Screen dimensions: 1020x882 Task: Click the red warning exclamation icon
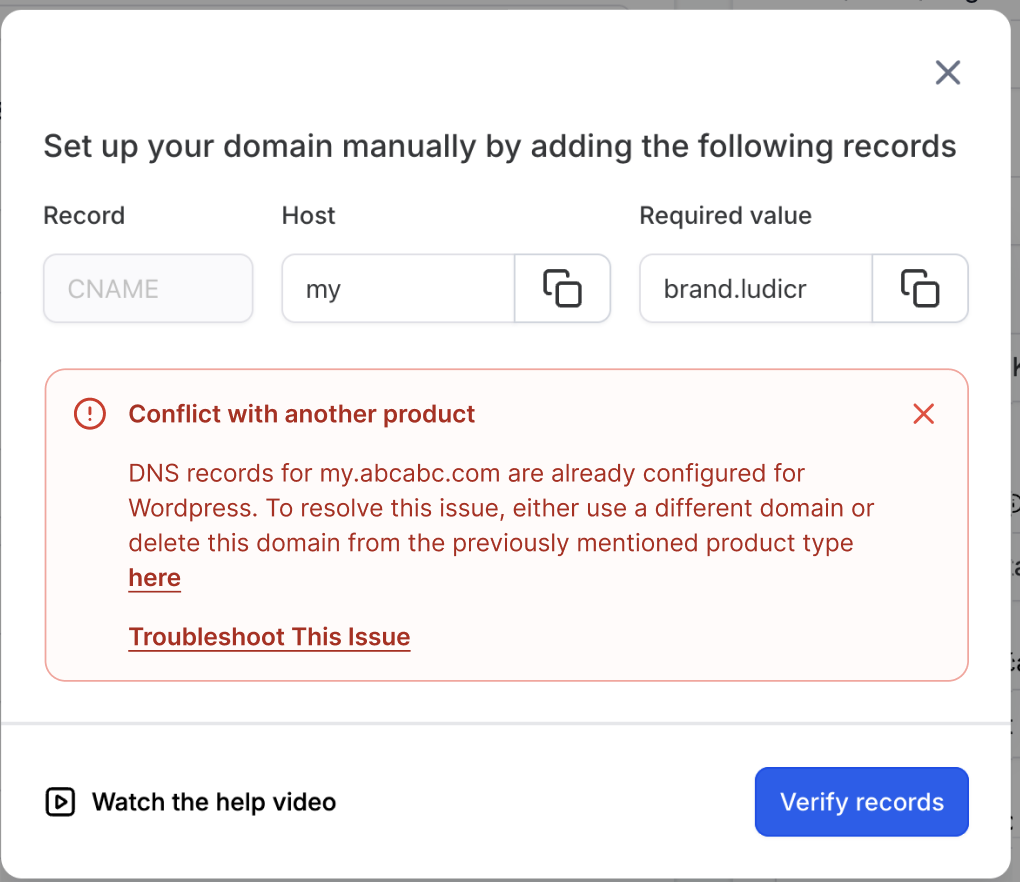pyautogui.click(x=90, y=414)
